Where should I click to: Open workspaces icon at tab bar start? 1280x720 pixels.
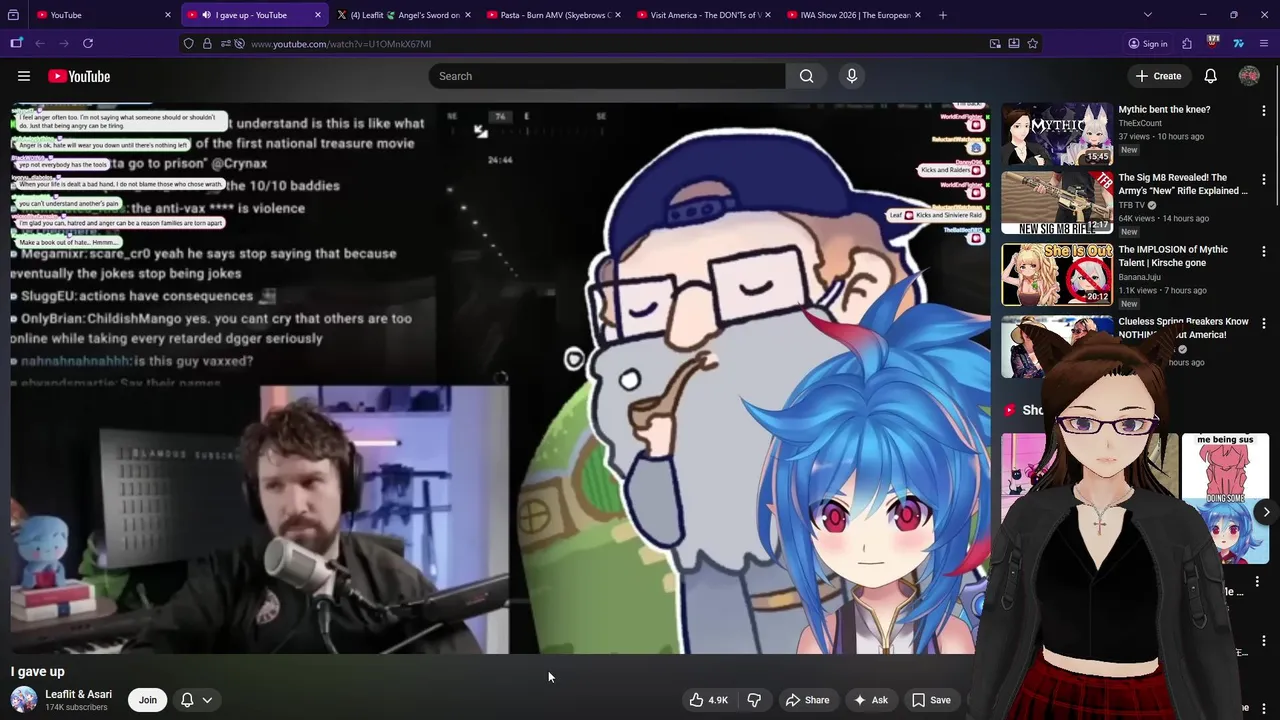13,15
